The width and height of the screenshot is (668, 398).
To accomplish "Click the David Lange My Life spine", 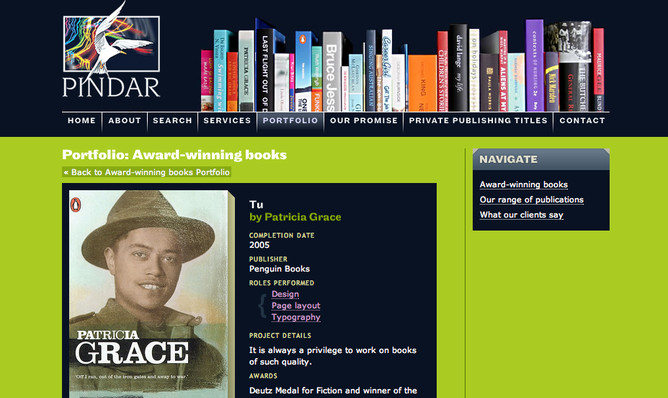I will click(458, 68).
